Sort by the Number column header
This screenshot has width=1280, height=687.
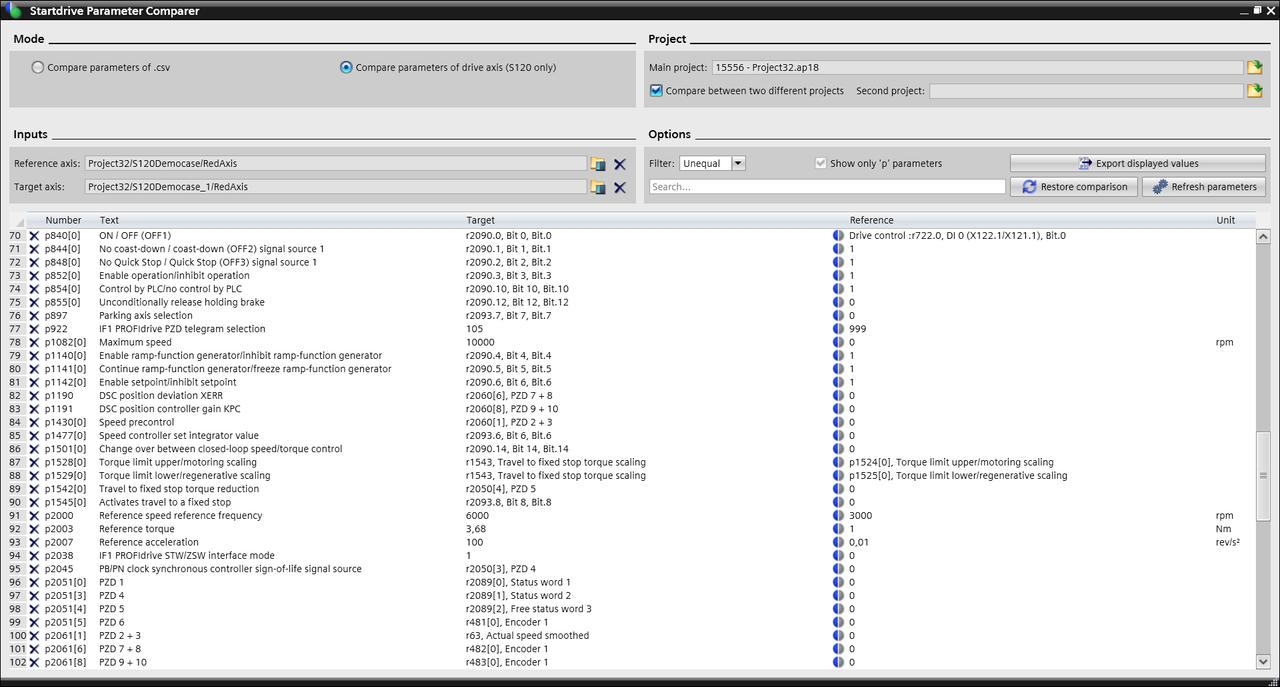click(x=63, y=220)
